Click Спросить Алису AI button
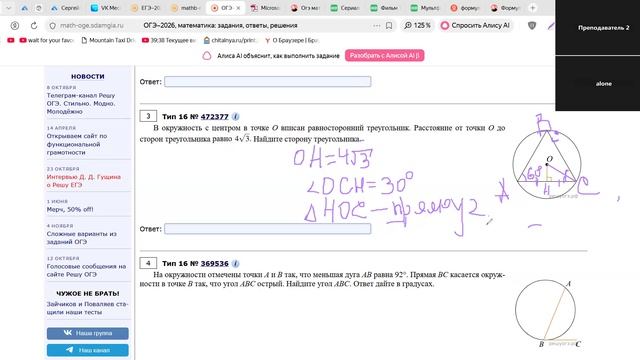The height and width of the screenshot is (360, 640). pyautogui.click(x=476, y=25)
